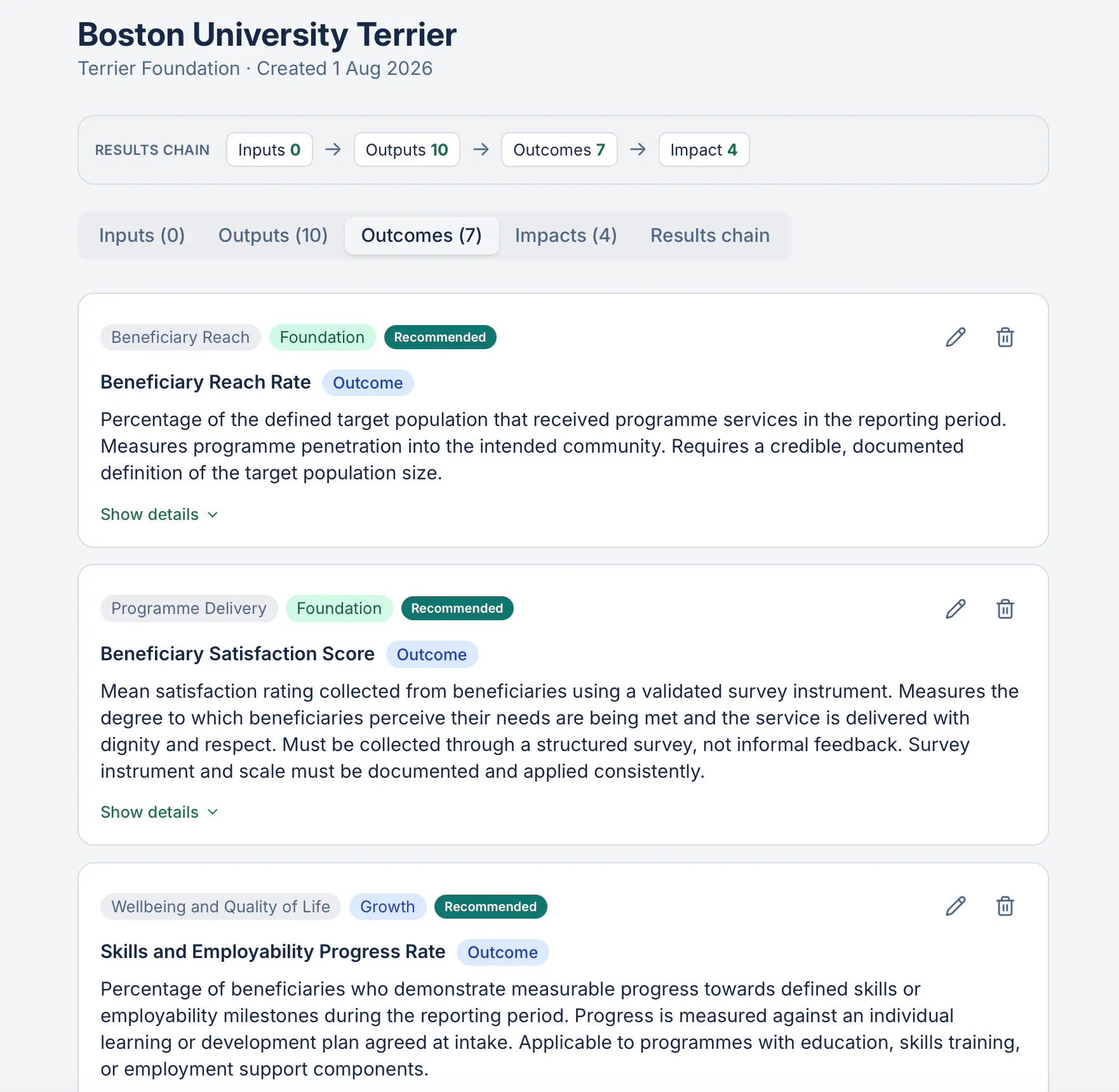Click Outcome badge beside Skills and Employability
The image size is (1119, 1092).
(502, 952)
